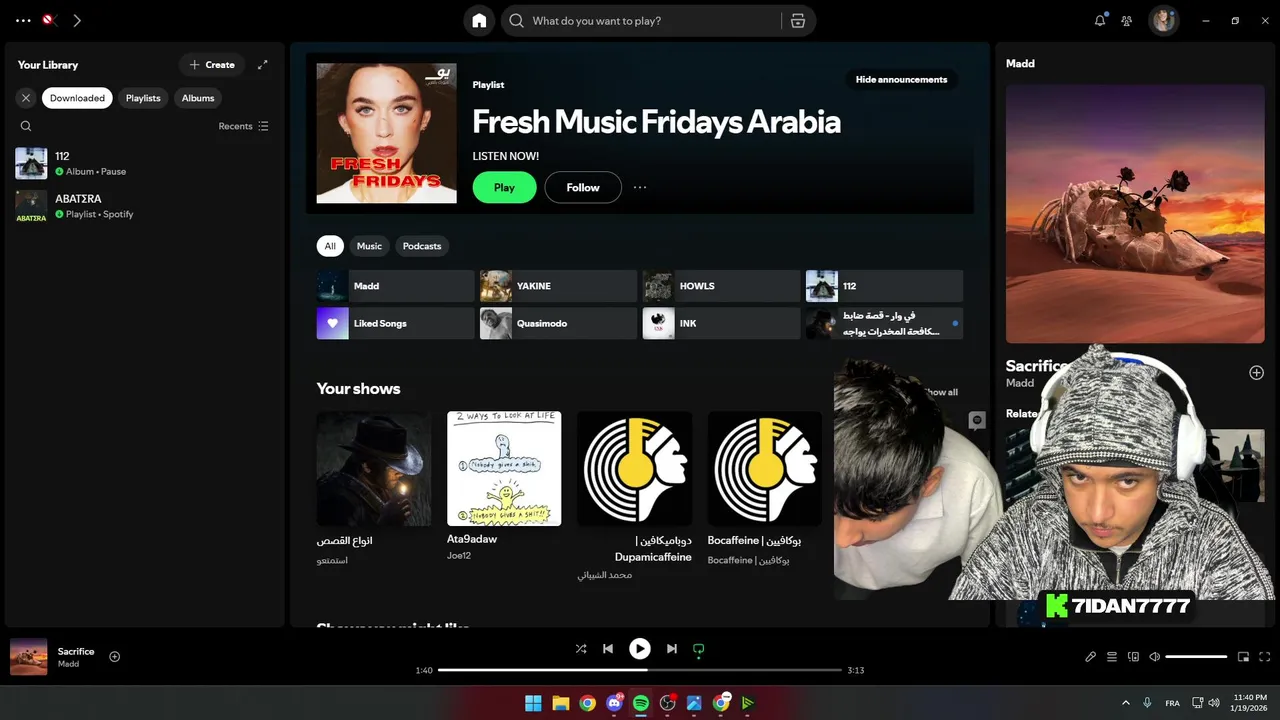Skip to previous track
The width and height of the screenshot is (1280, 720).
click(608, 649)
